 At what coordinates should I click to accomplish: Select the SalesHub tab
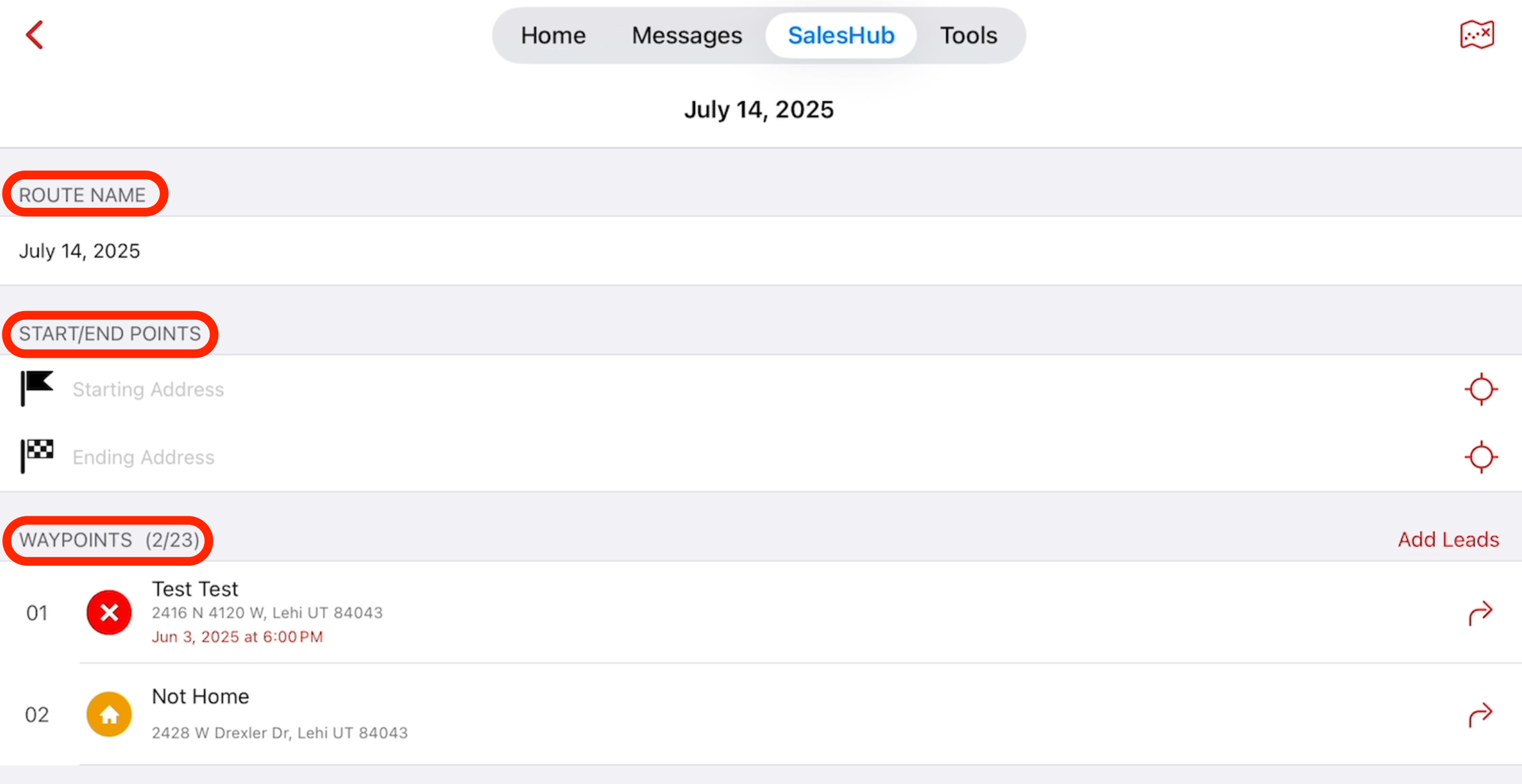[841, 35]
